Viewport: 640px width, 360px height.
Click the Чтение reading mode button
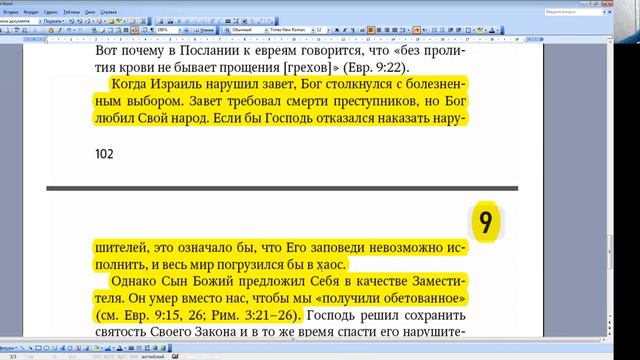204,30
